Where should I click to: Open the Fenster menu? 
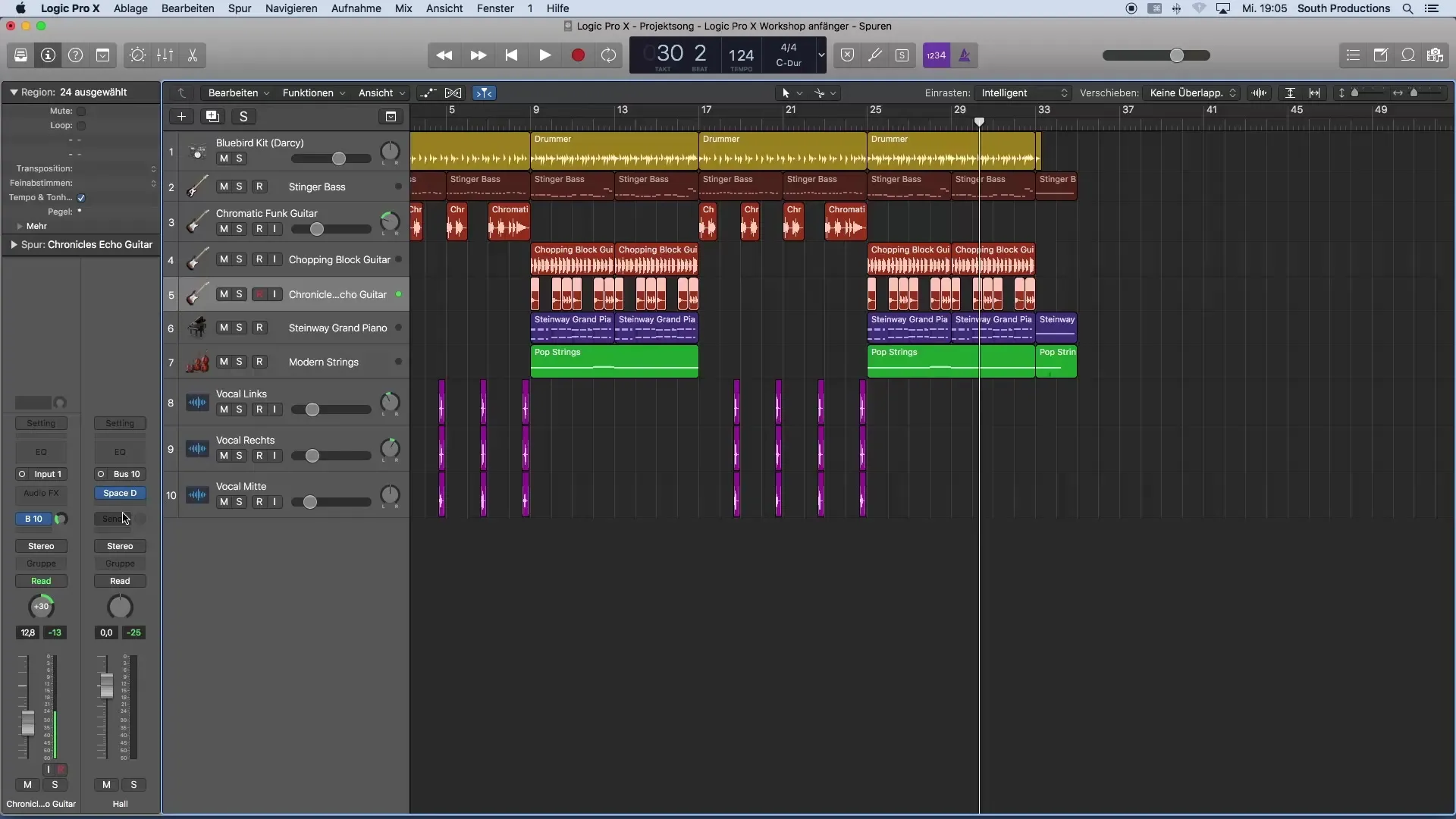coord(495,8)
